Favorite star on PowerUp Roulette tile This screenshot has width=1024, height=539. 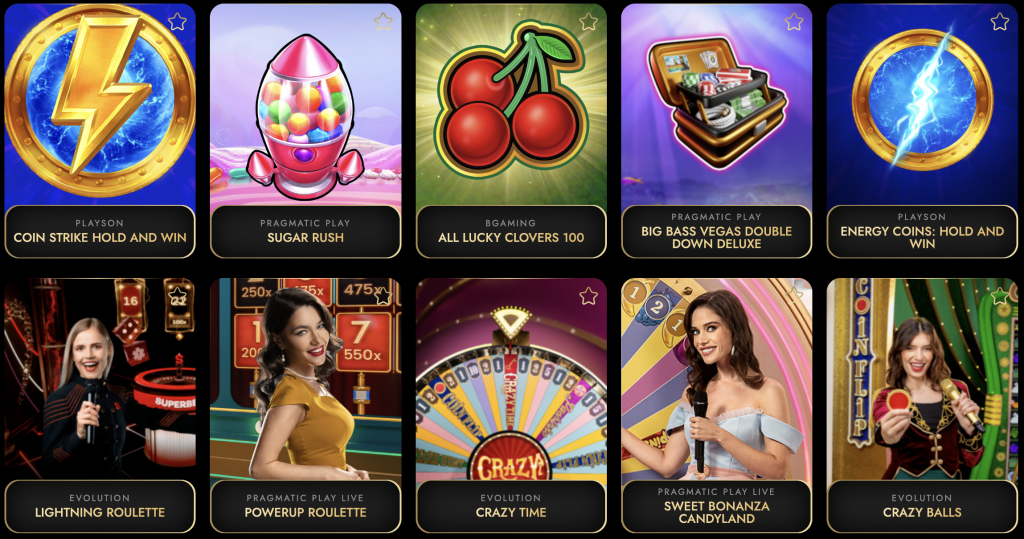[x=383, y=297]
